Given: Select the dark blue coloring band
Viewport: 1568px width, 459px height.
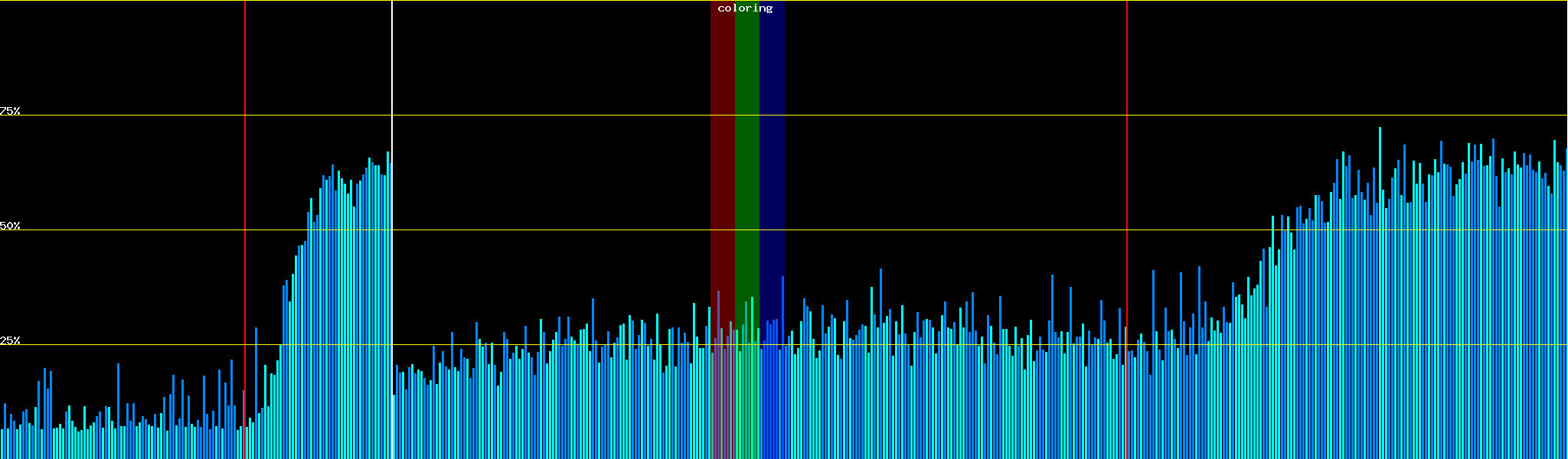Looking at the screenshot, I should pos(772,153).
